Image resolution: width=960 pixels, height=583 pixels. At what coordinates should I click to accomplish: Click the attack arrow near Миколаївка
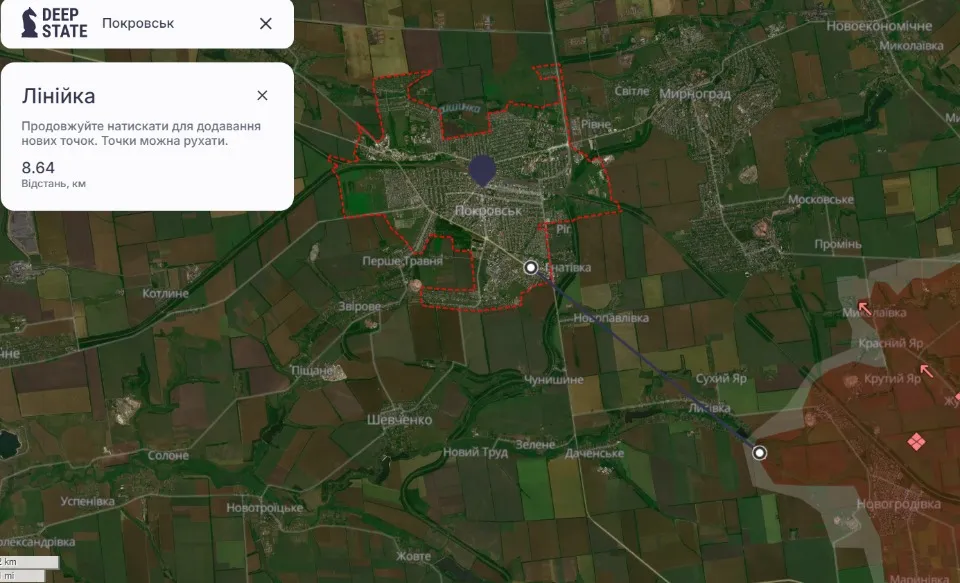[x=863, y=306]
